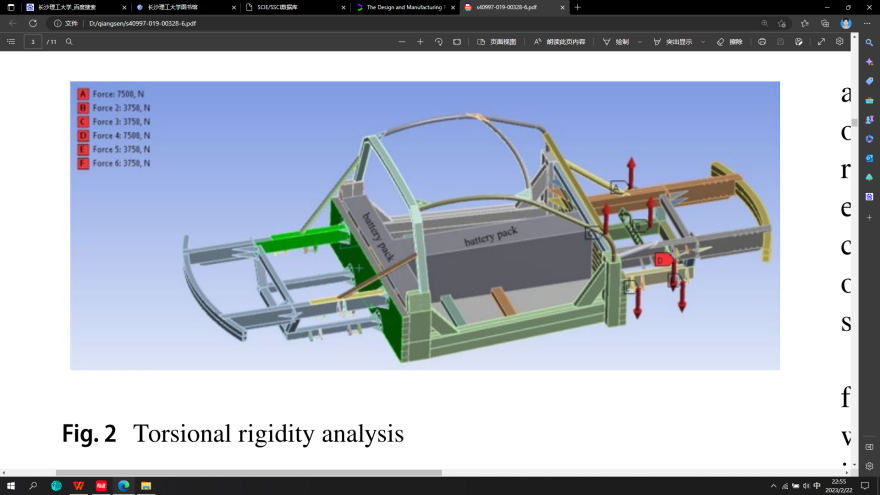This screenshot has height=495, width=880.
Task: Open Windows Start menu
Action: 11,485
